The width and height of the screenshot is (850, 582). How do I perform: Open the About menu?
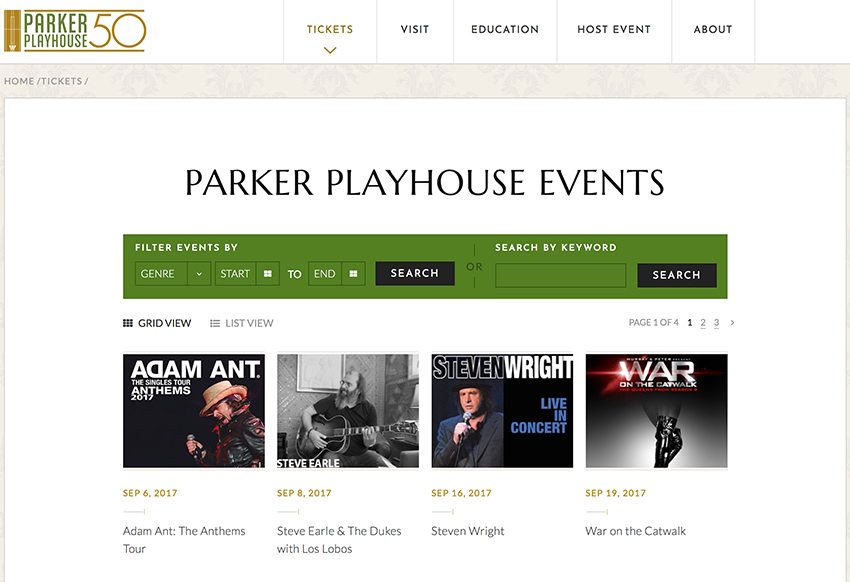(713, 30)
